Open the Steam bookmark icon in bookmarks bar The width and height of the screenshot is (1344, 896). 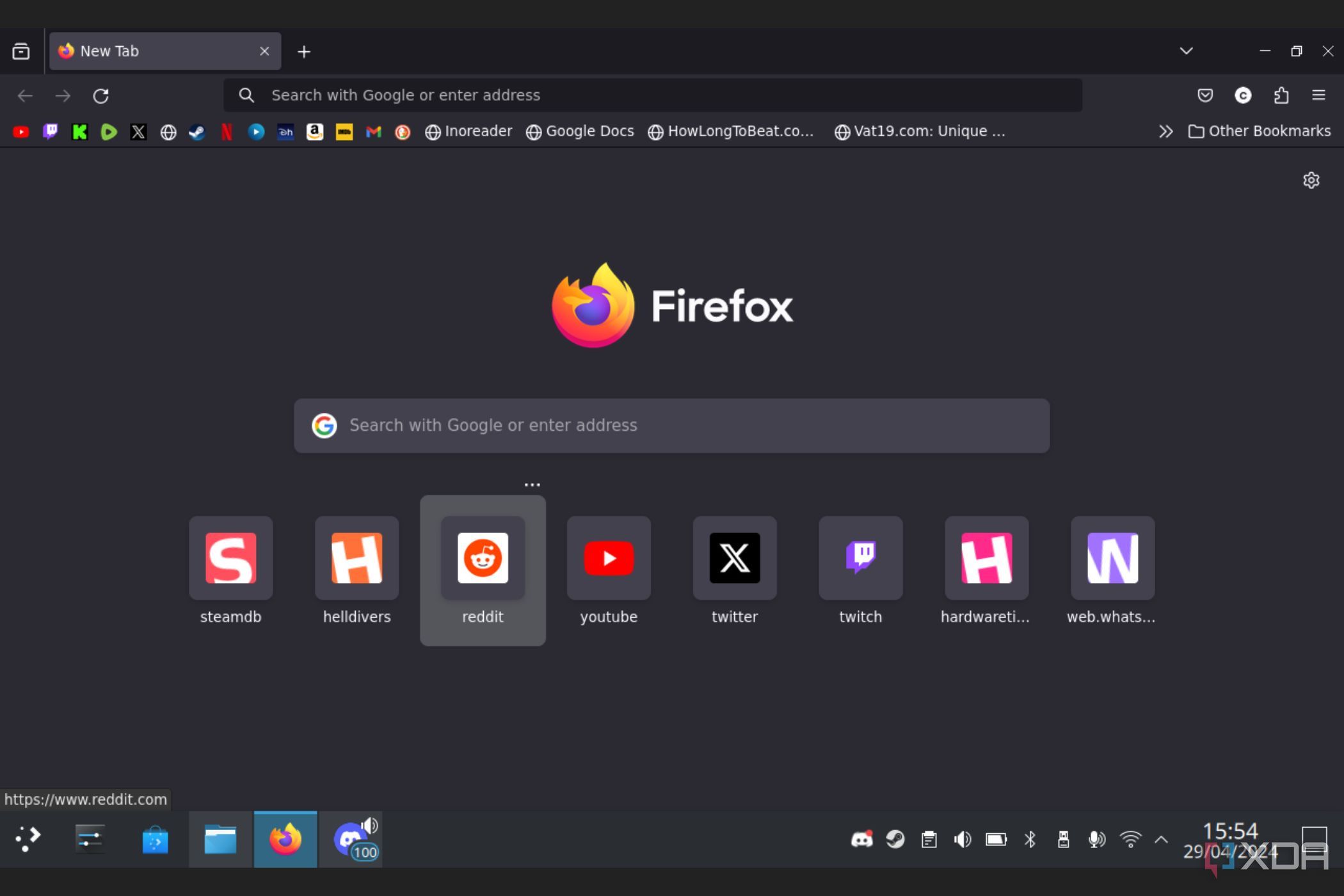(197, 132)
